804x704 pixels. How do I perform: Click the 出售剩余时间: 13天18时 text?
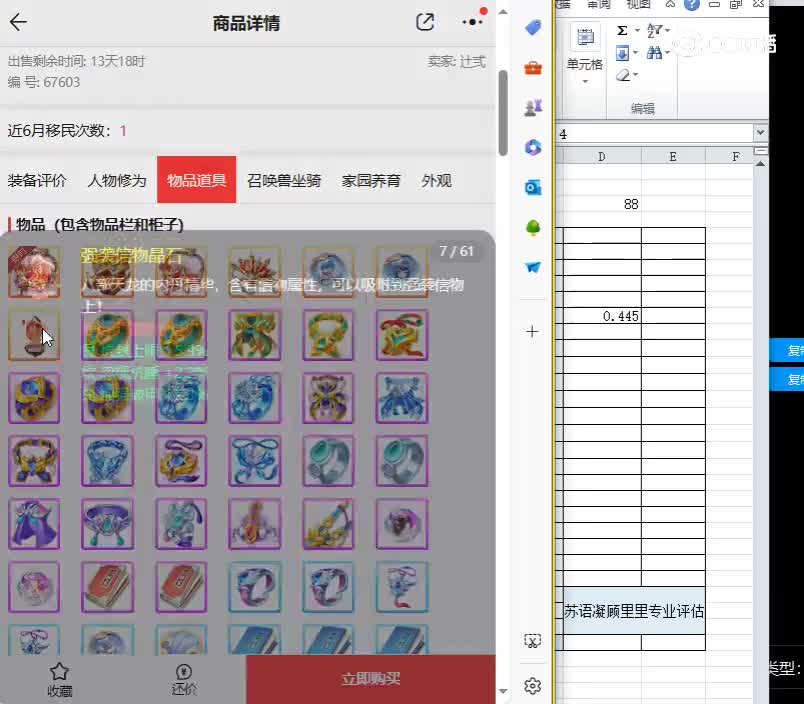pos(76,62)
